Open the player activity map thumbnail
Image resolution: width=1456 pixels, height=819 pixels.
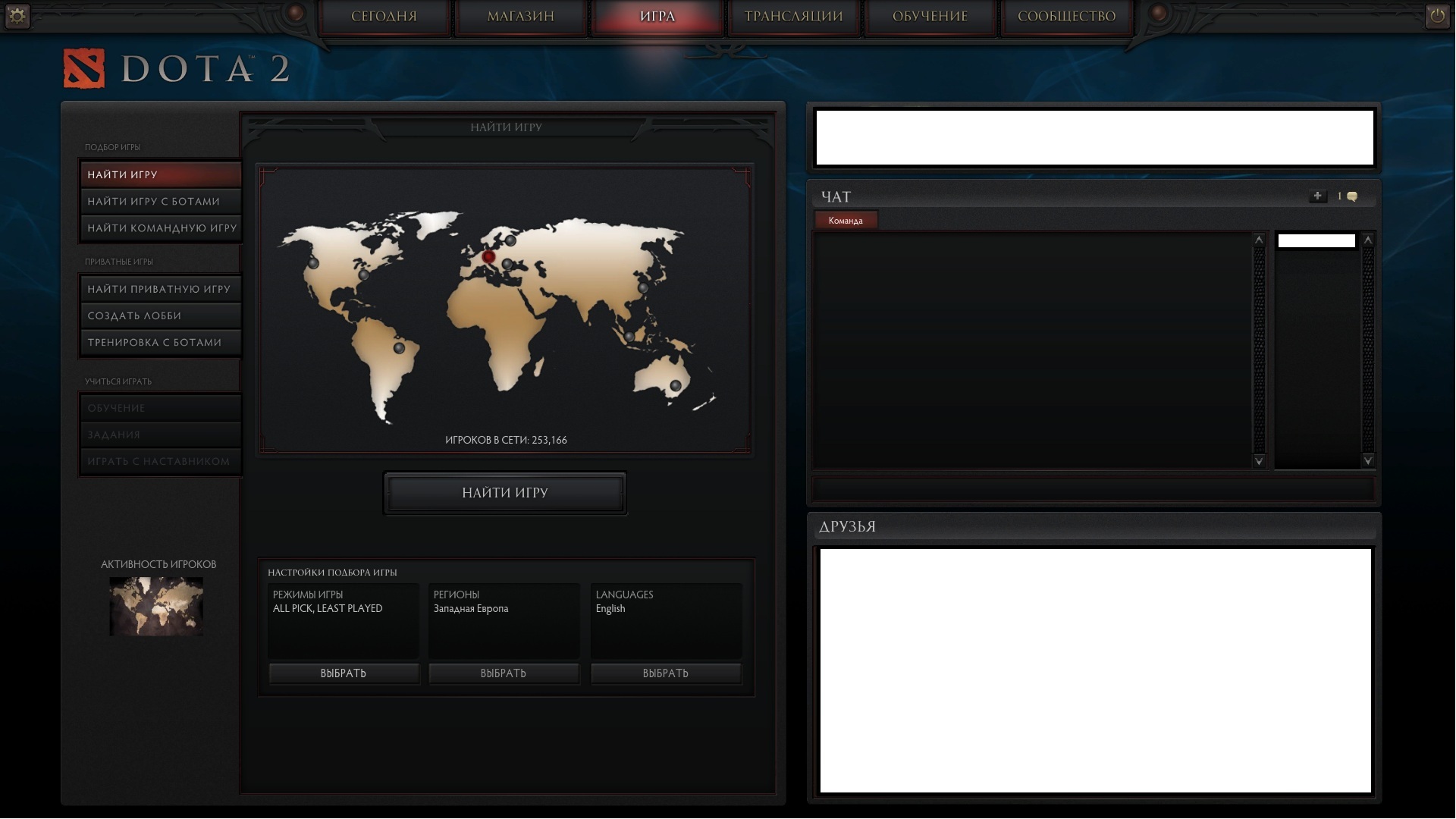click(x=156, y=606)
